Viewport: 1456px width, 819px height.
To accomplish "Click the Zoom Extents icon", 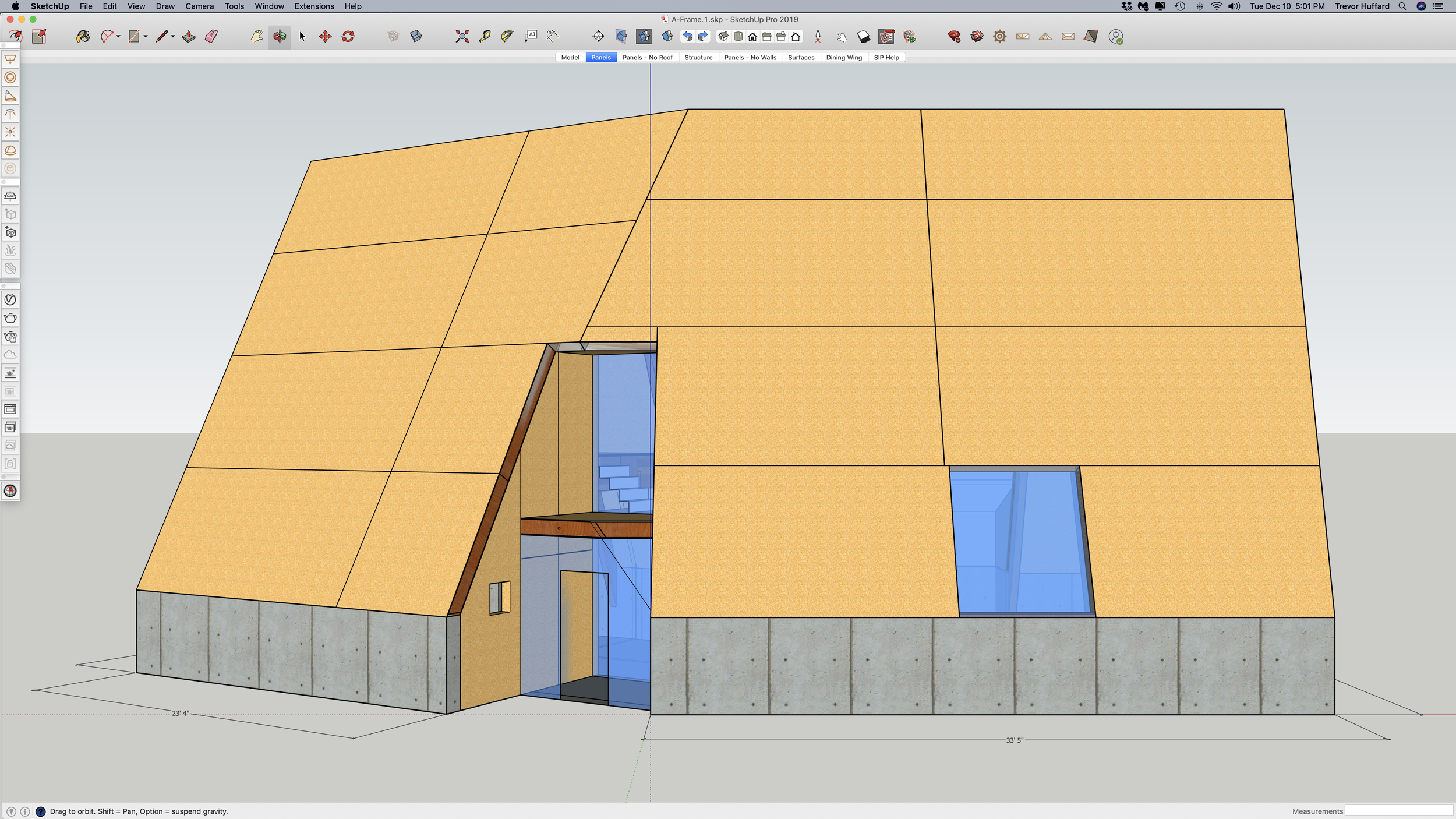I will pos(462,37).
